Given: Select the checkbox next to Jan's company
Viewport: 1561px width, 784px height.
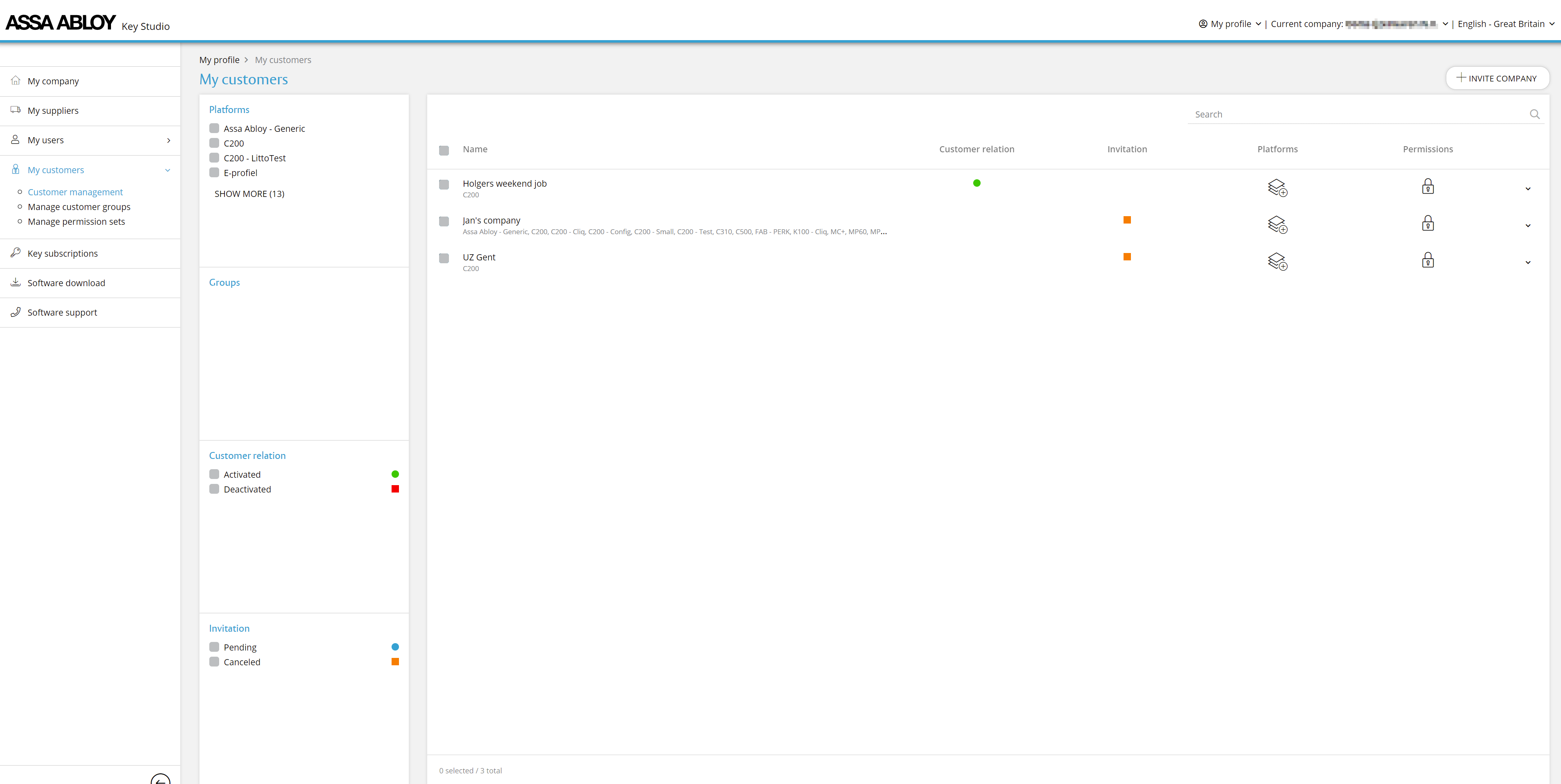Looking at the screenshot, I should (444, 221).
